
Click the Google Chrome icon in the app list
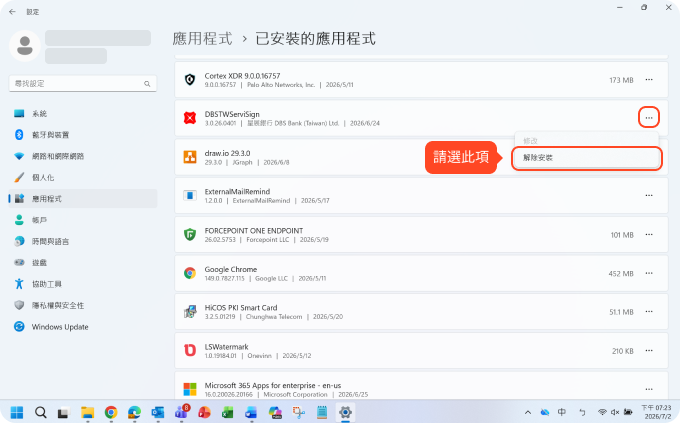190,273
